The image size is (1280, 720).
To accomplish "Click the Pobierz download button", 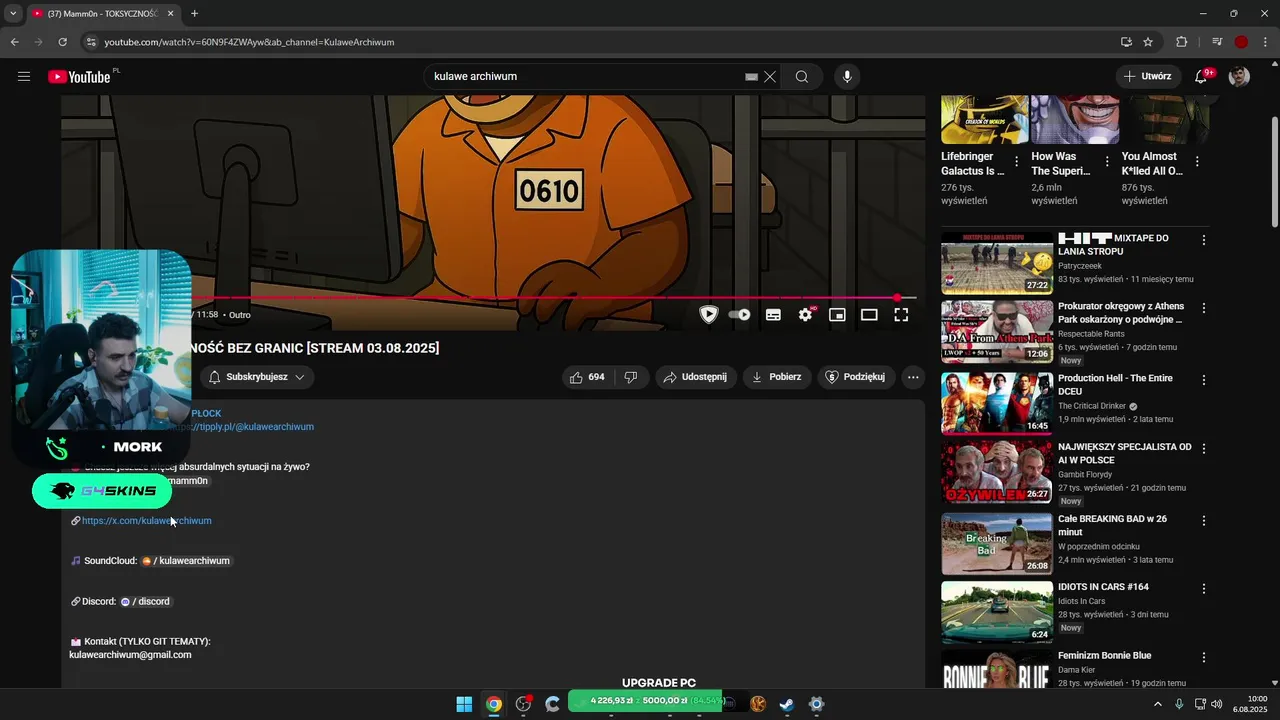I will 776,377.
